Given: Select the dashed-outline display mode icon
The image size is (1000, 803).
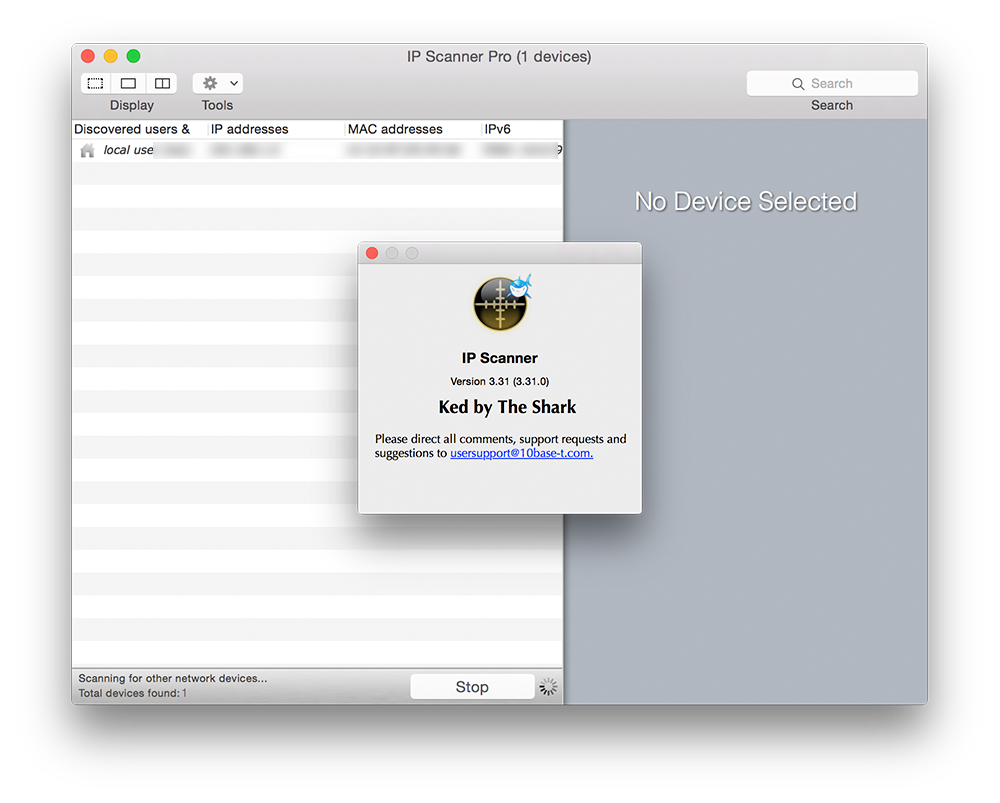Looking at the screenshot, I should (96, 84).
